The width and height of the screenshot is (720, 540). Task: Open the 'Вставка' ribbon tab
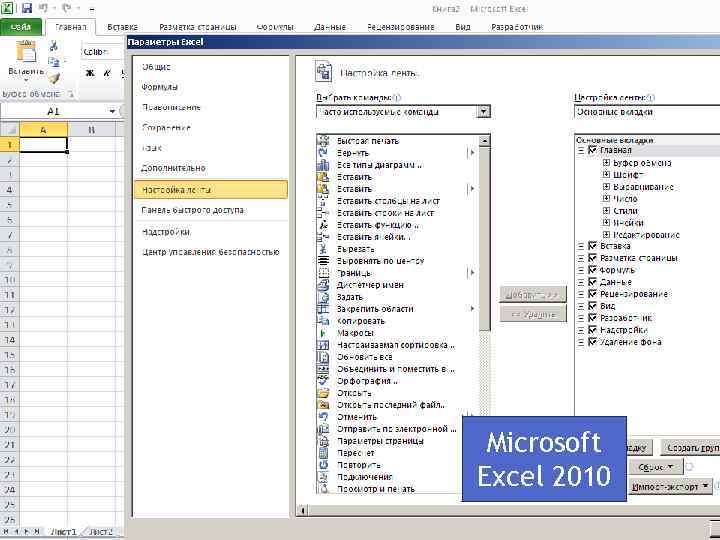point(122,27)
